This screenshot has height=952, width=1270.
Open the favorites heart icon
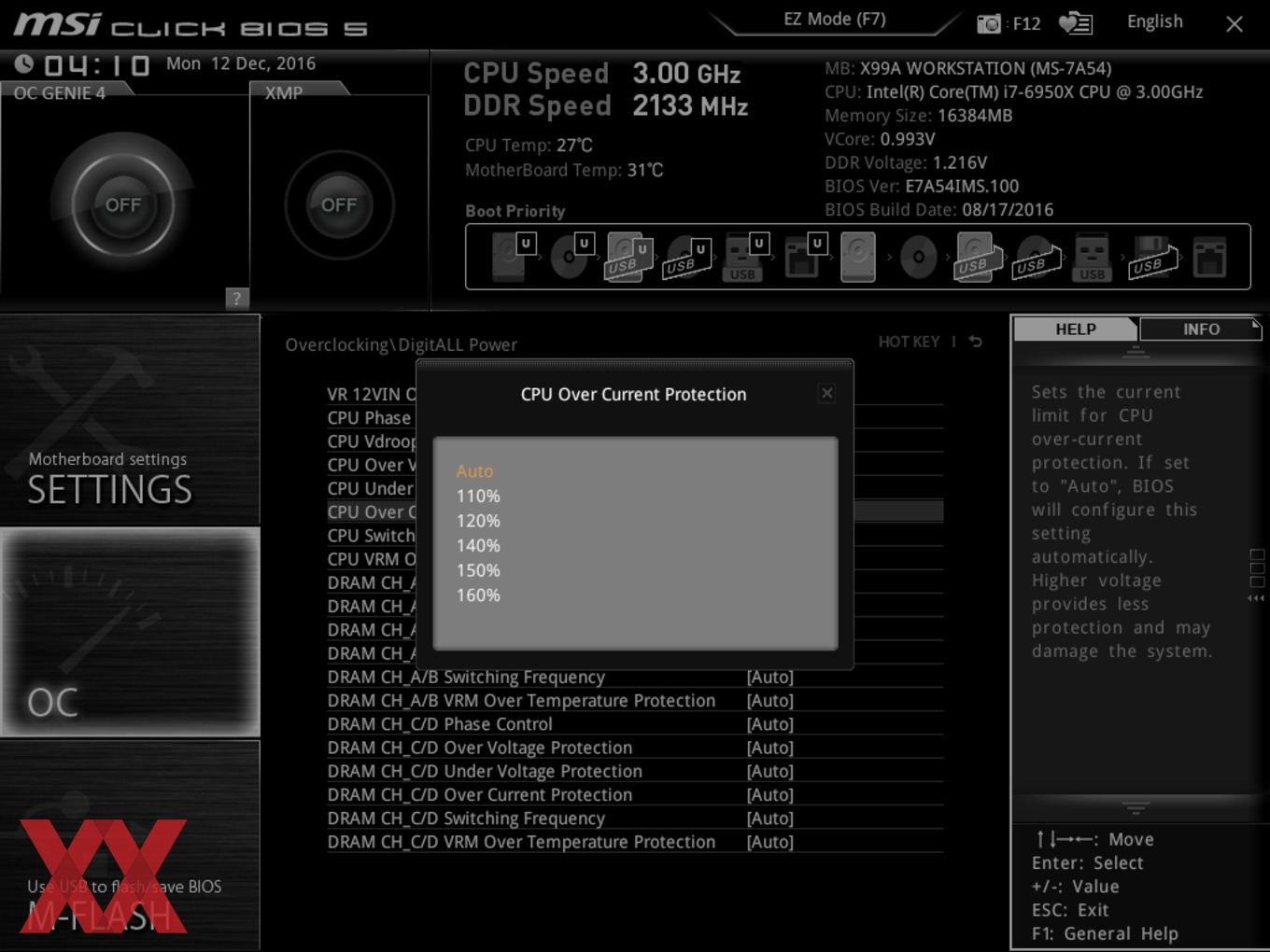1075,23
